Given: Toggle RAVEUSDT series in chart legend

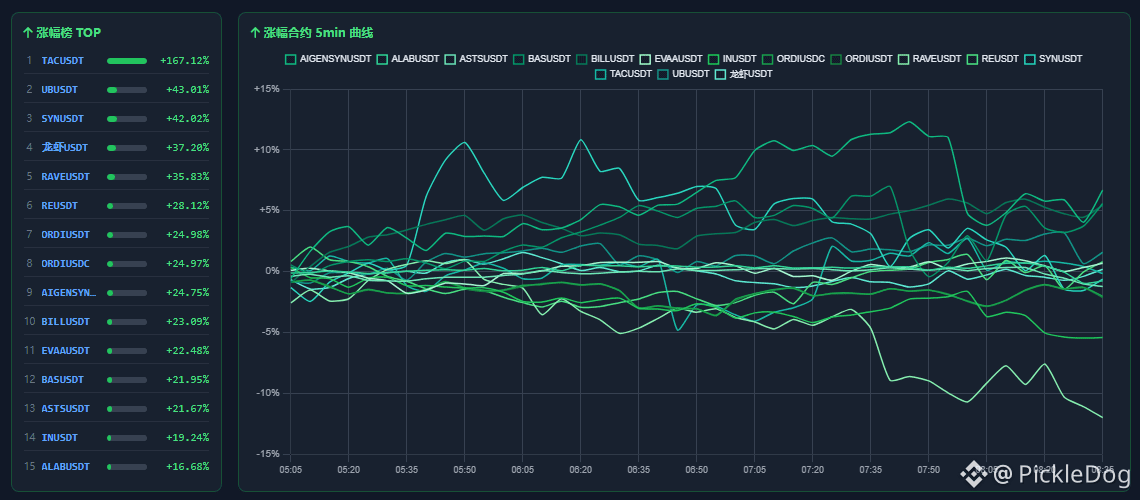Looking at the screenshot, I should point(930,59).
